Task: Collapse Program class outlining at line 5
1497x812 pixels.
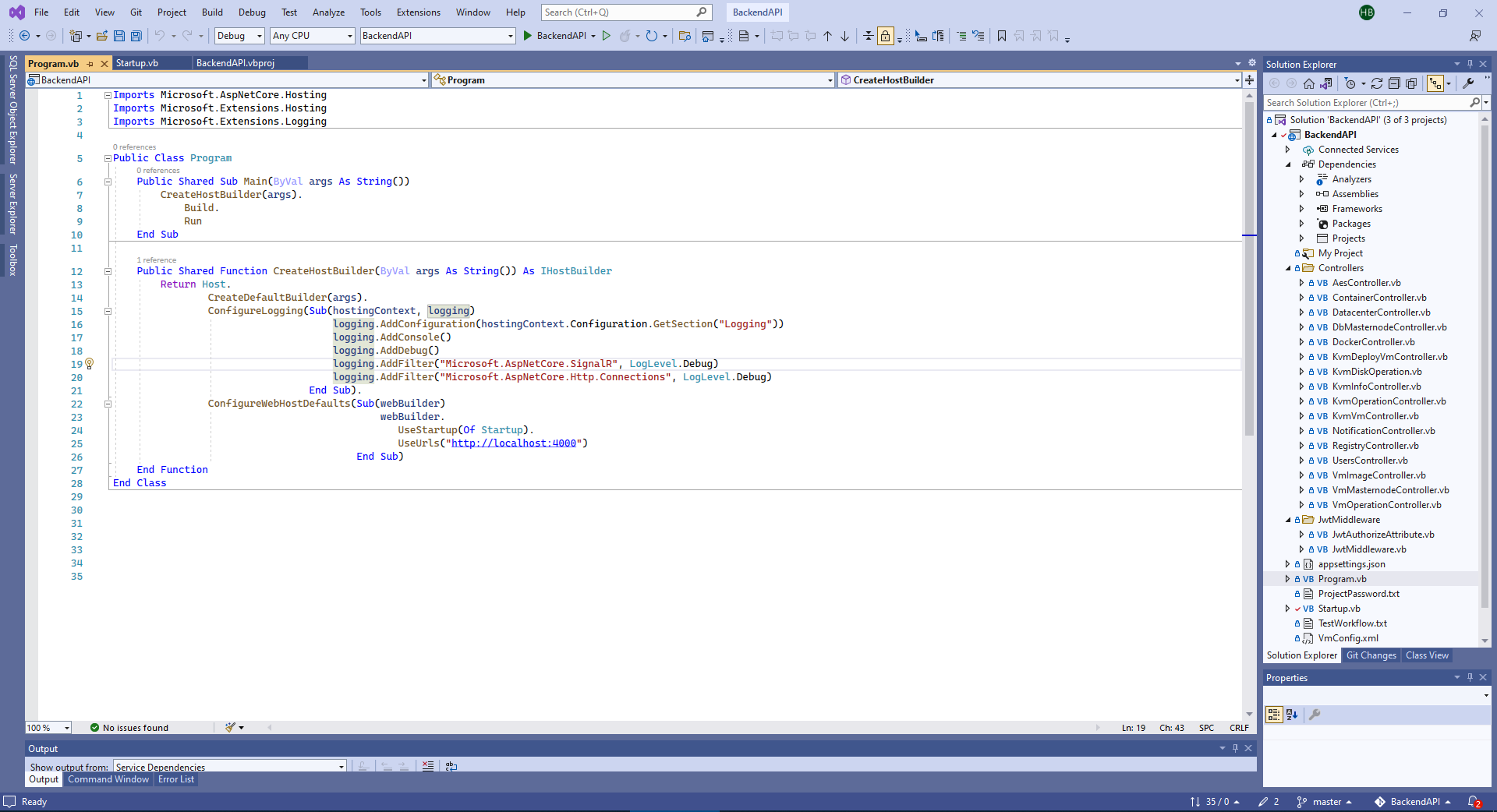Action: 108,158
